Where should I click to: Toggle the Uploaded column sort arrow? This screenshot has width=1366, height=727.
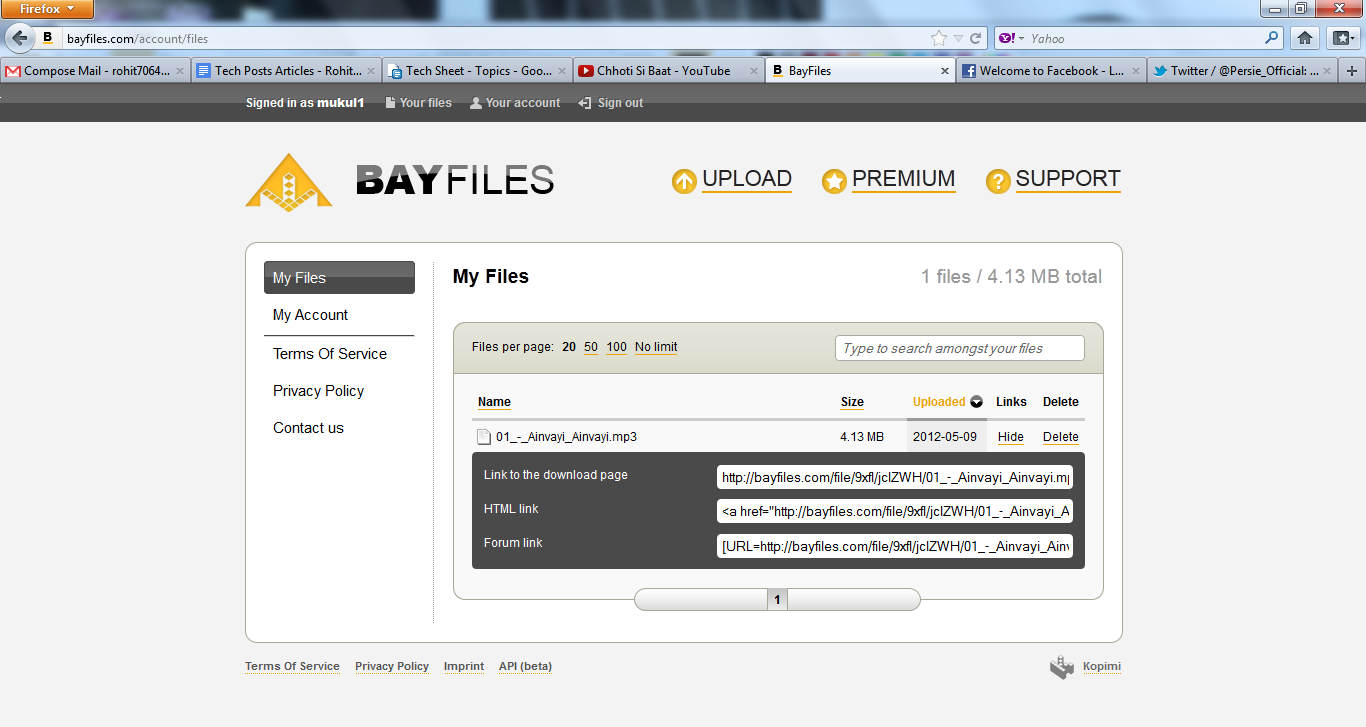click(x=976, y=402)
